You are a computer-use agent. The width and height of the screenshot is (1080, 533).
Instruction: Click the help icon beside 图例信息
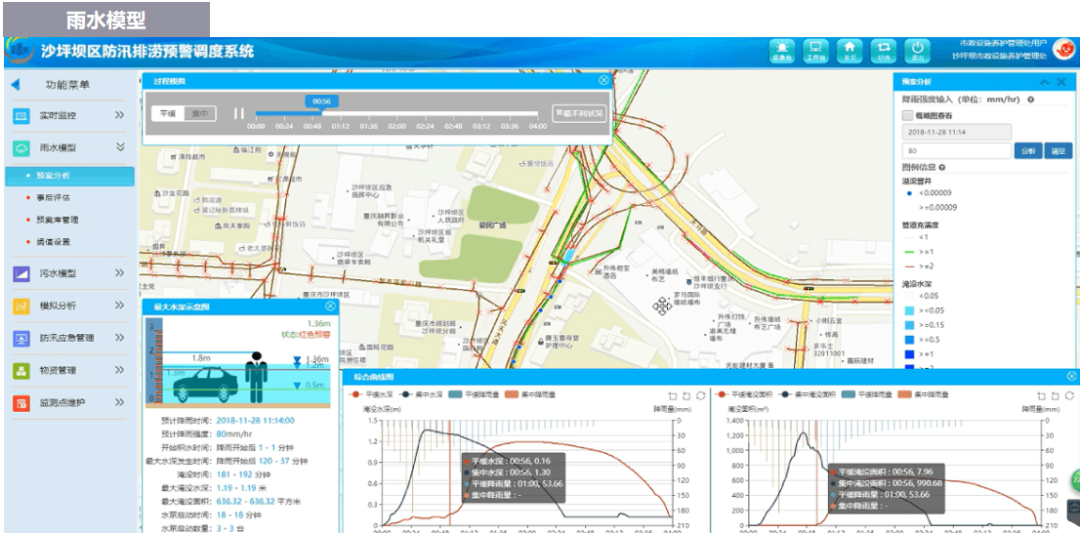[942, 168]
